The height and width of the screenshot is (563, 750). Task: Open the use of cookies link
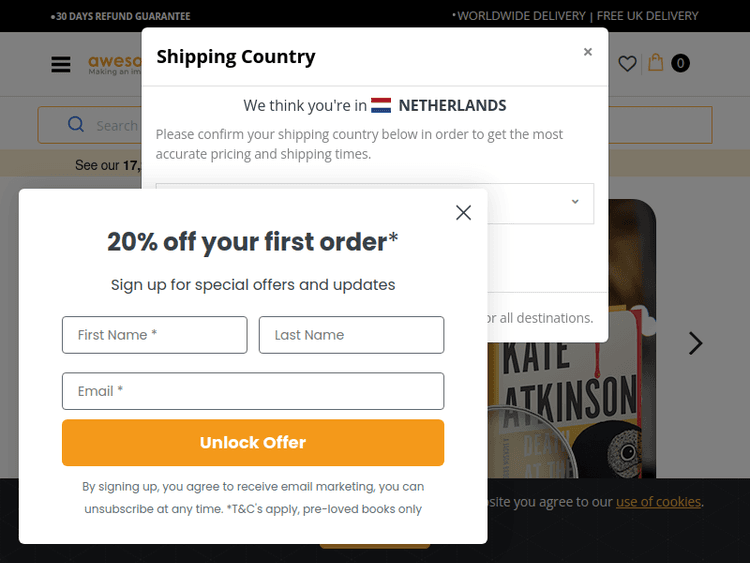click(658, 502)
